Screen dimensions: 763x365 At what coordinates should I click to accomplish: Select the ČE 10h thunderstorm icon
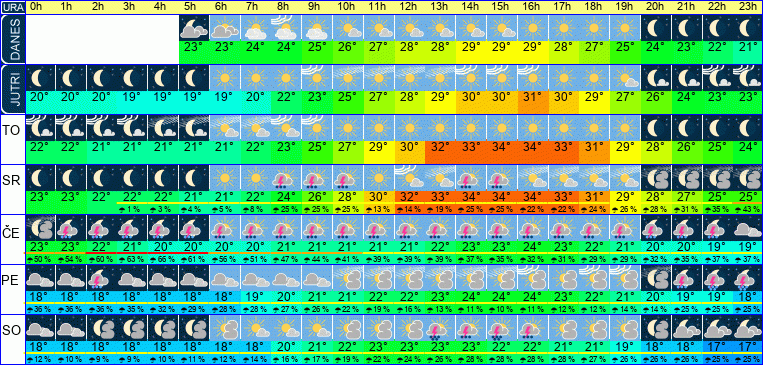coord(348,228)
